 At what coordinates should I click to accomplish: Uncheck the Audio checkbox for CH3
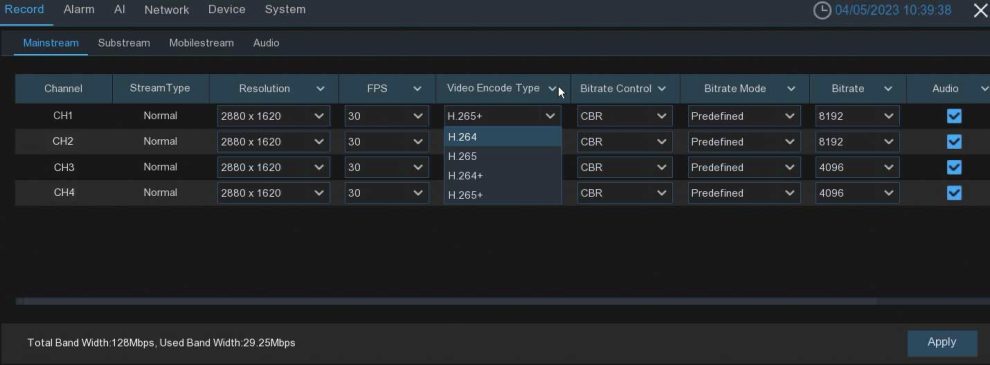click(x=954, y=167)
